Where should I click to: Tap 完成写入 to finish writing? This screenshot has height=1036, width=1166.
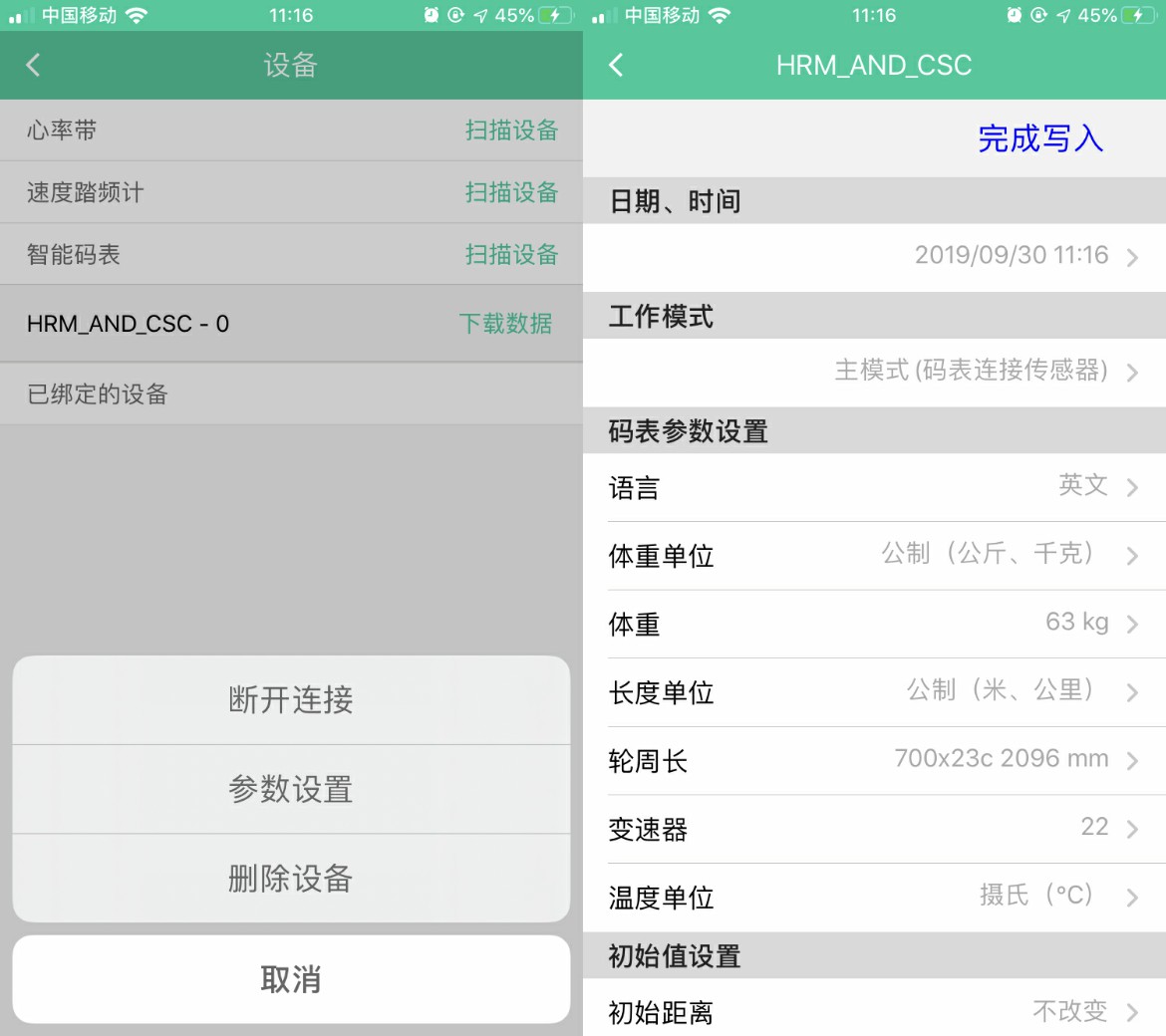[x=1039, y=138]
